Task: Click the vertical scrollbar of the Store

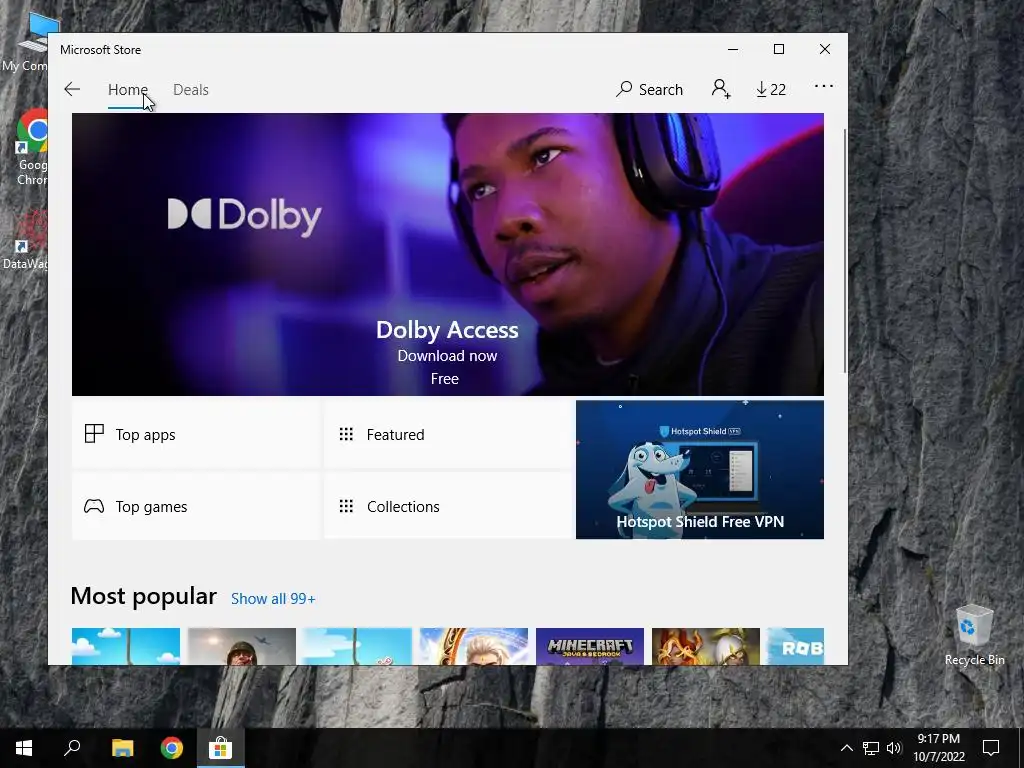Action: coord(845,251)
